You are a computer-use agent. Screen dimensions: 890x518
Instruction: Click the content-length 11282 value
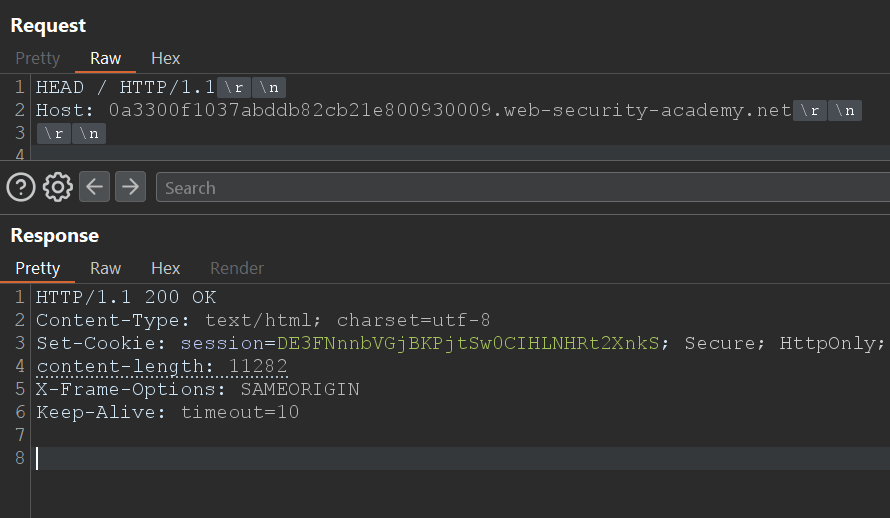click(x=258, y=366)
